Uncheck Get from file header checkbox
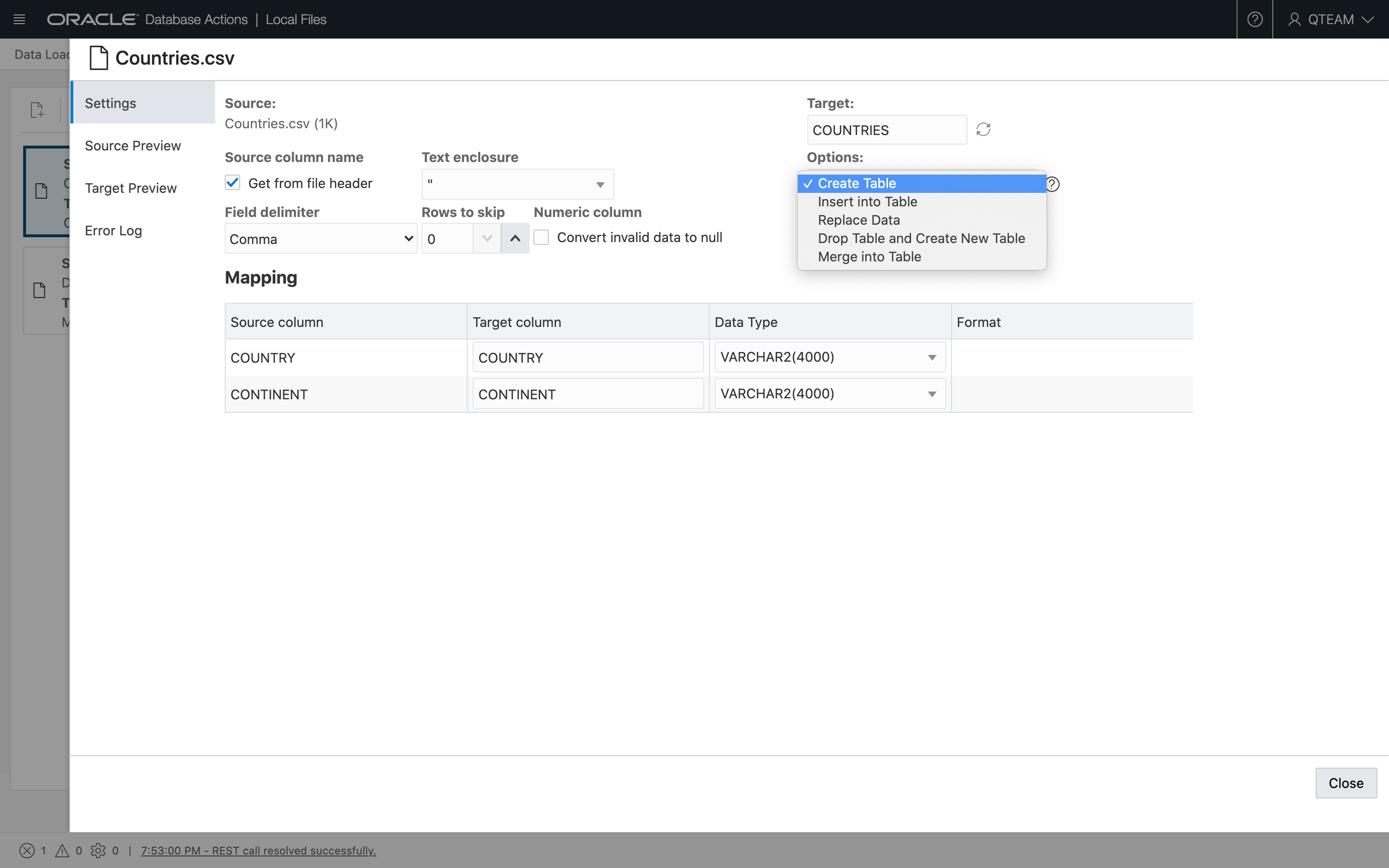The height and width of the screenshot is (868, 1389). click(232, 183)
